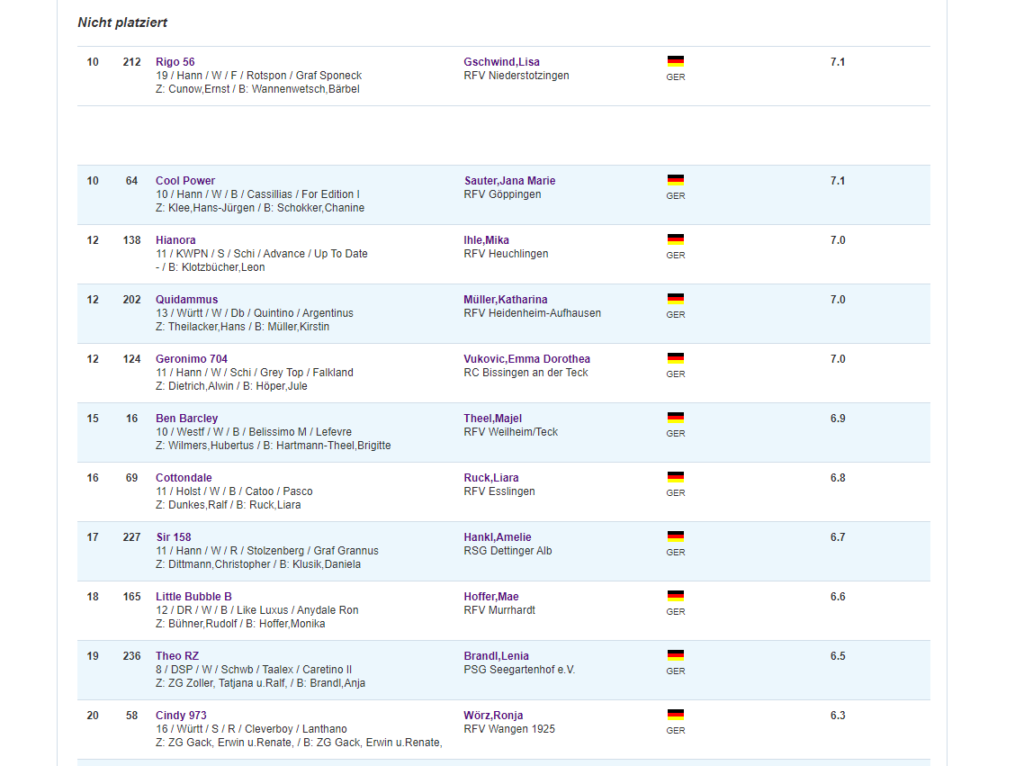This screenshot has height=766, width=1024.
Task: Select club text RFV Weilheim/Teck
Action: point(511,432)
